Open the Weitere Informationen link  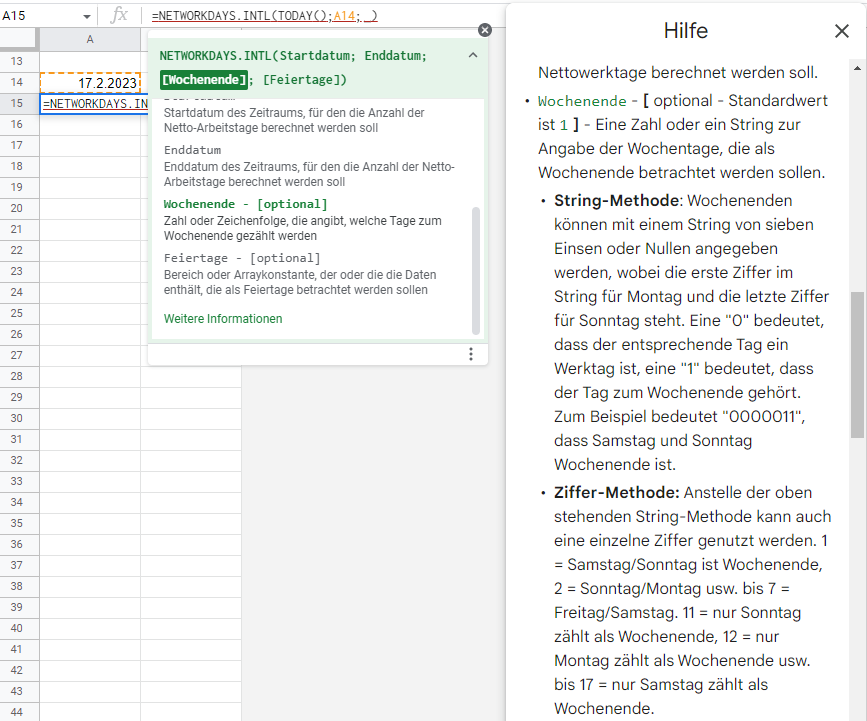[x=223, y=318]
